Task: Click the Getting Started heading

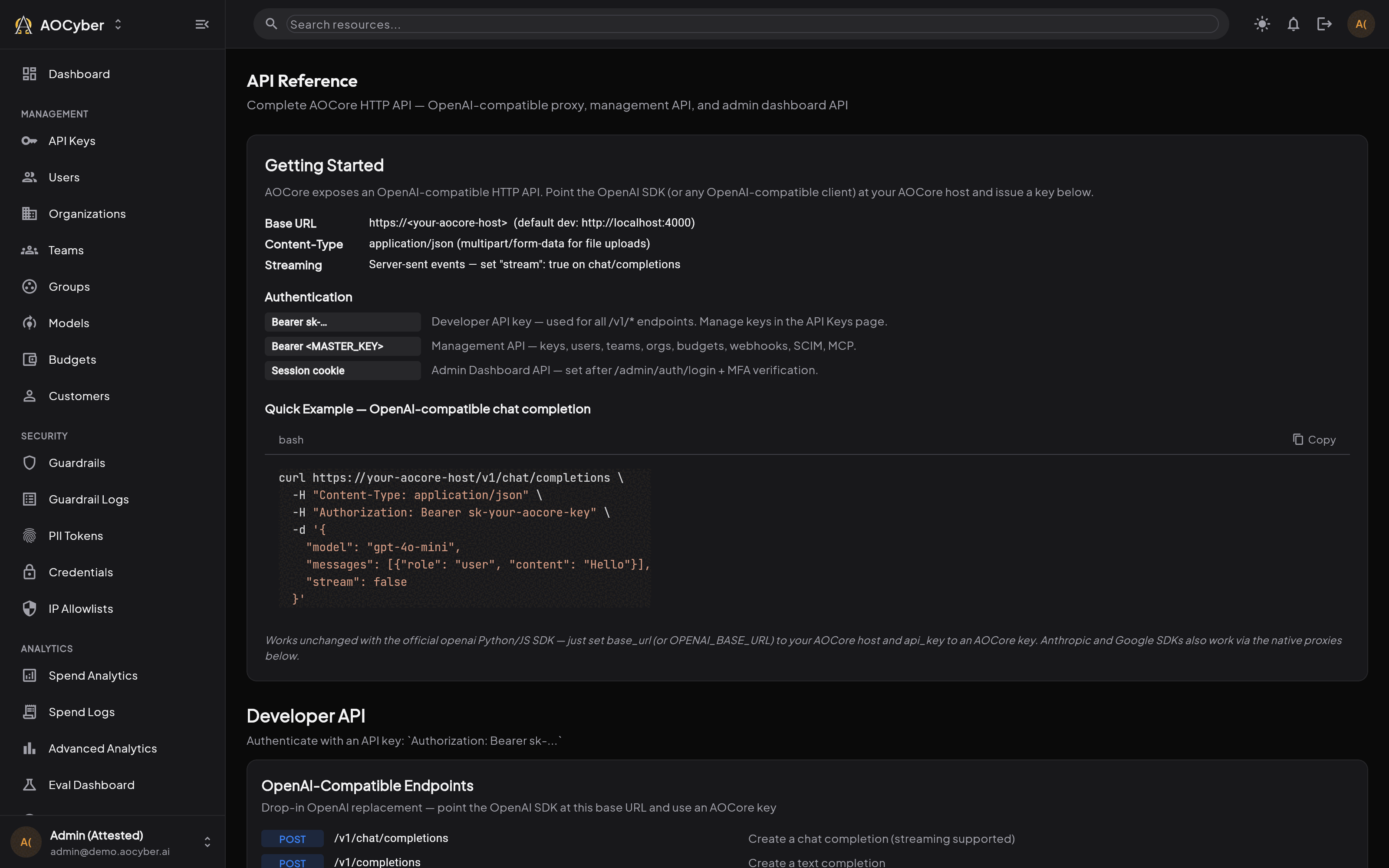Action: (324, 165)
